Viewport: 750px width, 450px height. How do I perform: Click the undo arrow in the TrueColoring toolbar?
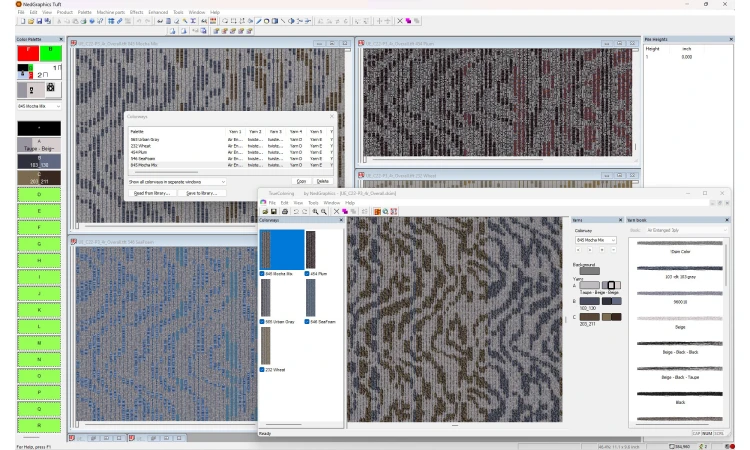tap(296, 211)
